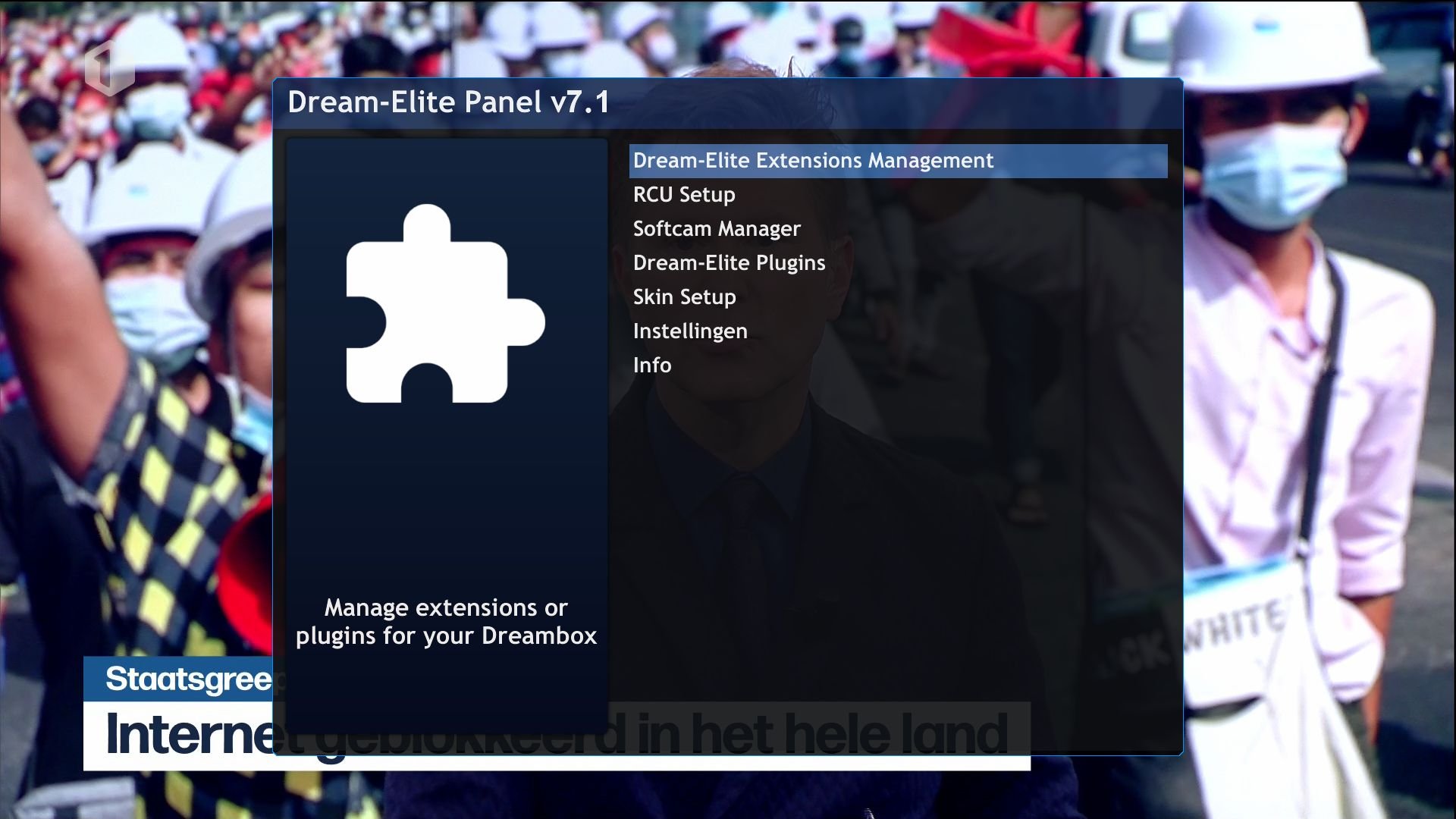Open Dream-Elite Extensions Management entry
This screenshot has width=1456, height=819.
pyautogui.click(x=813, y=161)
